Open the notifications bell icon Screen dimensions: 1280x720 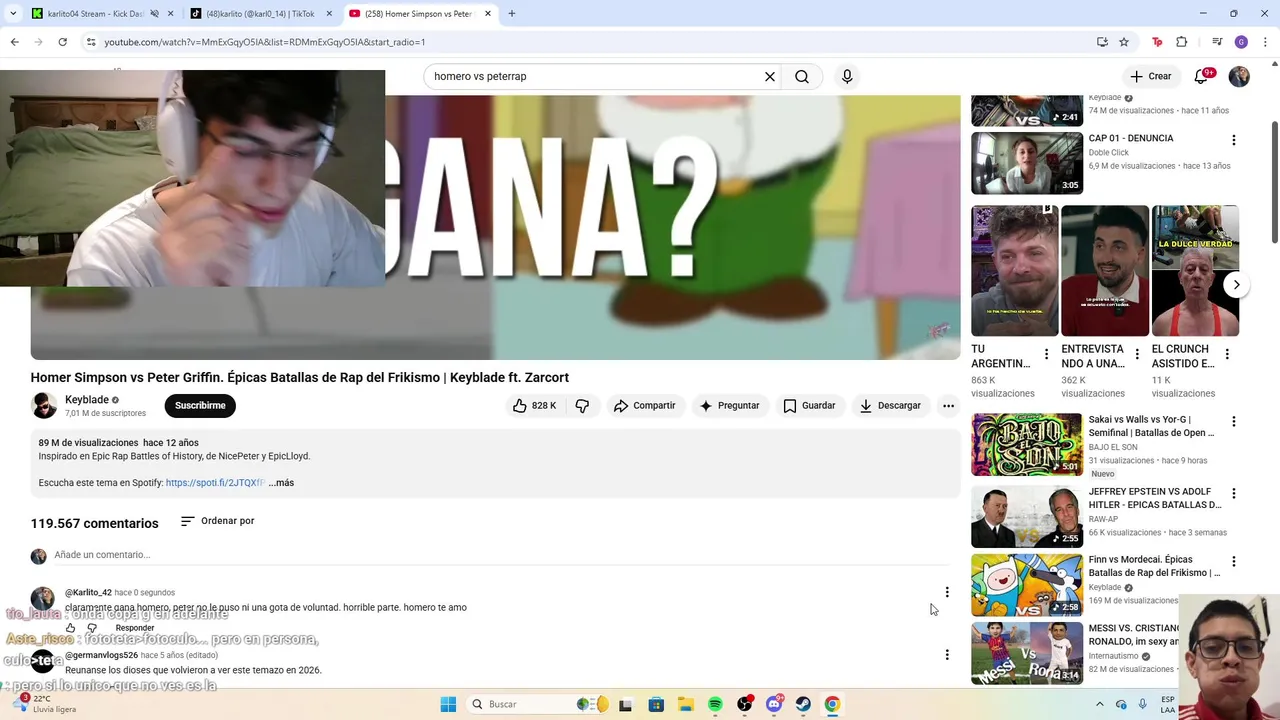1201,76
